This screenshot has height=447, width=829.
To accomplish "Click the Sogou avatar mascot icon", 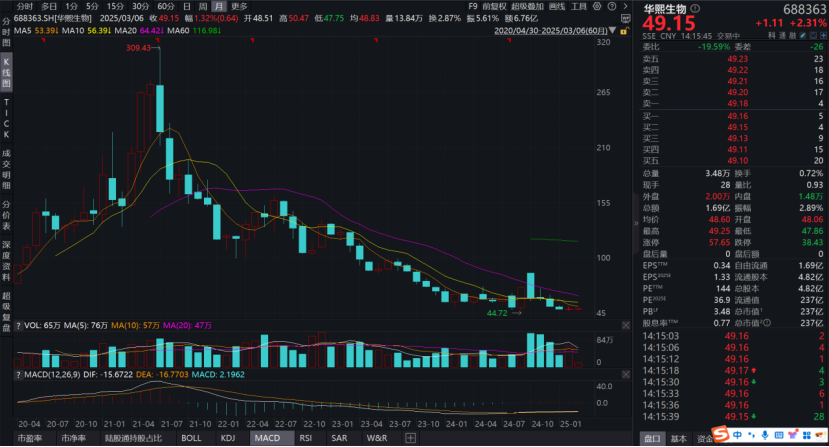I will pos(821,434).
